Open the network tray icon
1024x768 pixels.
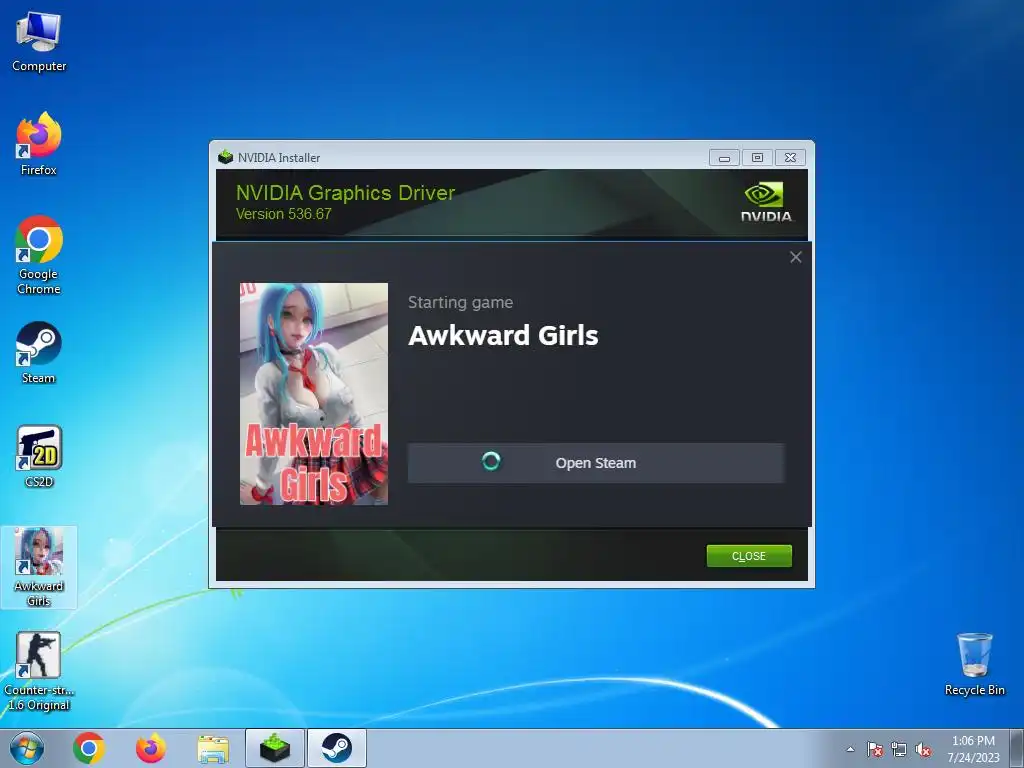point(899,749)
